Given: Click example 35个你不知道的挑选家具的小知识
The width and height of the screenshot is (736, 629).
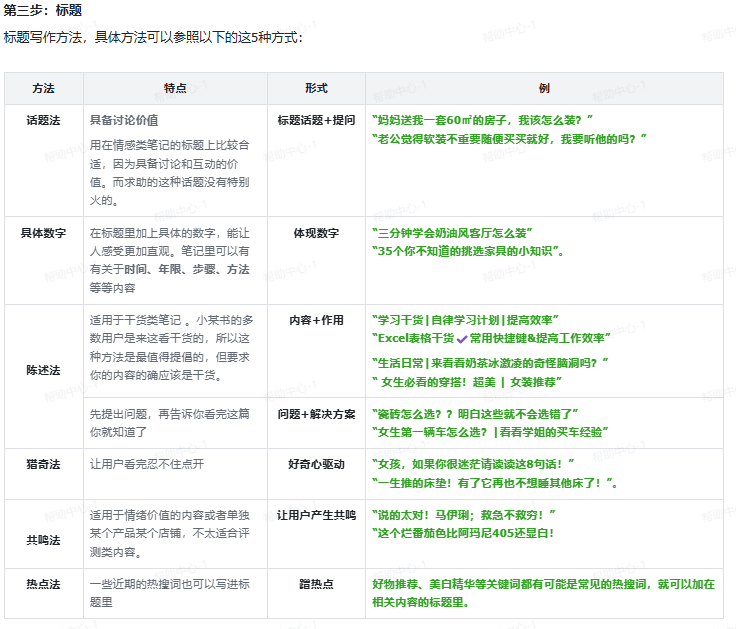Looking at the screenshot, I should pos(468,252).
